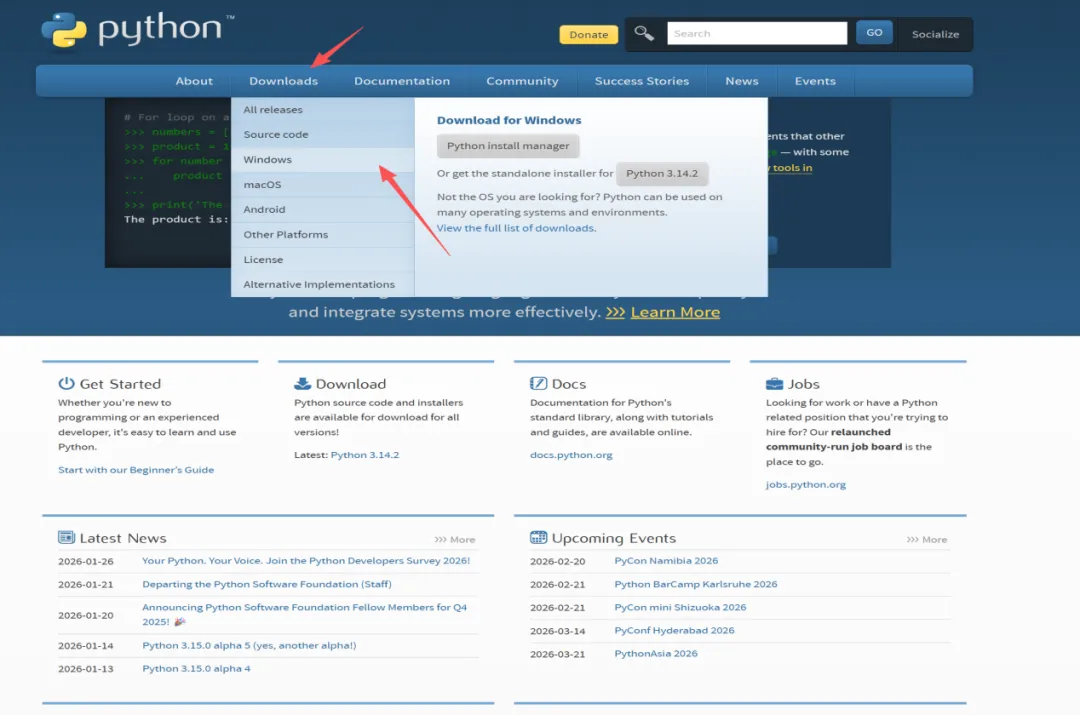Select Other Platforms in Downloads menu
1080x715 pixels.
tap(322, 234)
